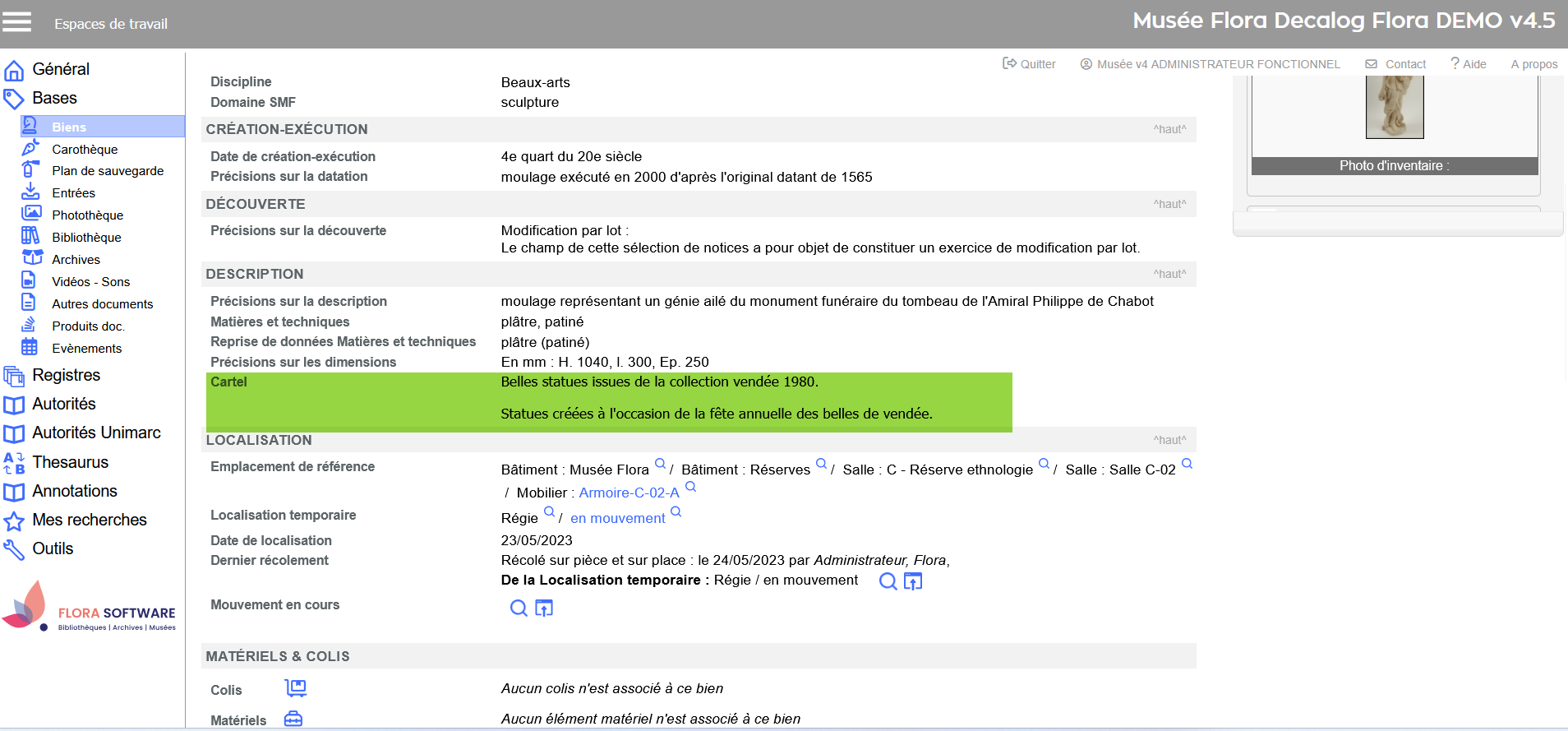Click the Matériels briefcase icon

tap(293, 719)
